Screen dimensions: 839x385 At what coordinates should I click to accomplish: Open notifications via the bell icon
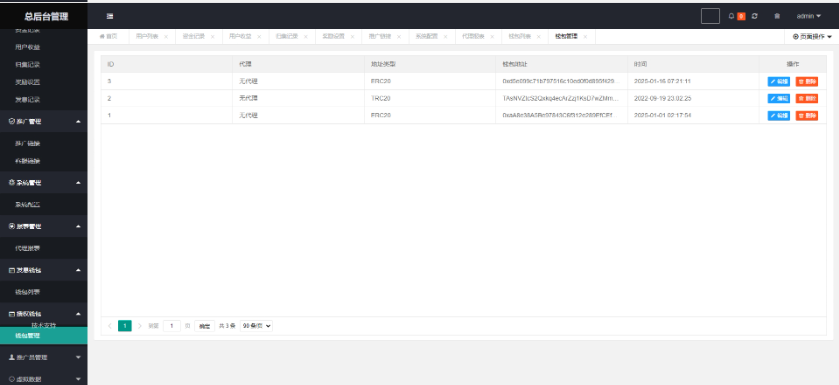pyautogui.click(x=731, y=16)
